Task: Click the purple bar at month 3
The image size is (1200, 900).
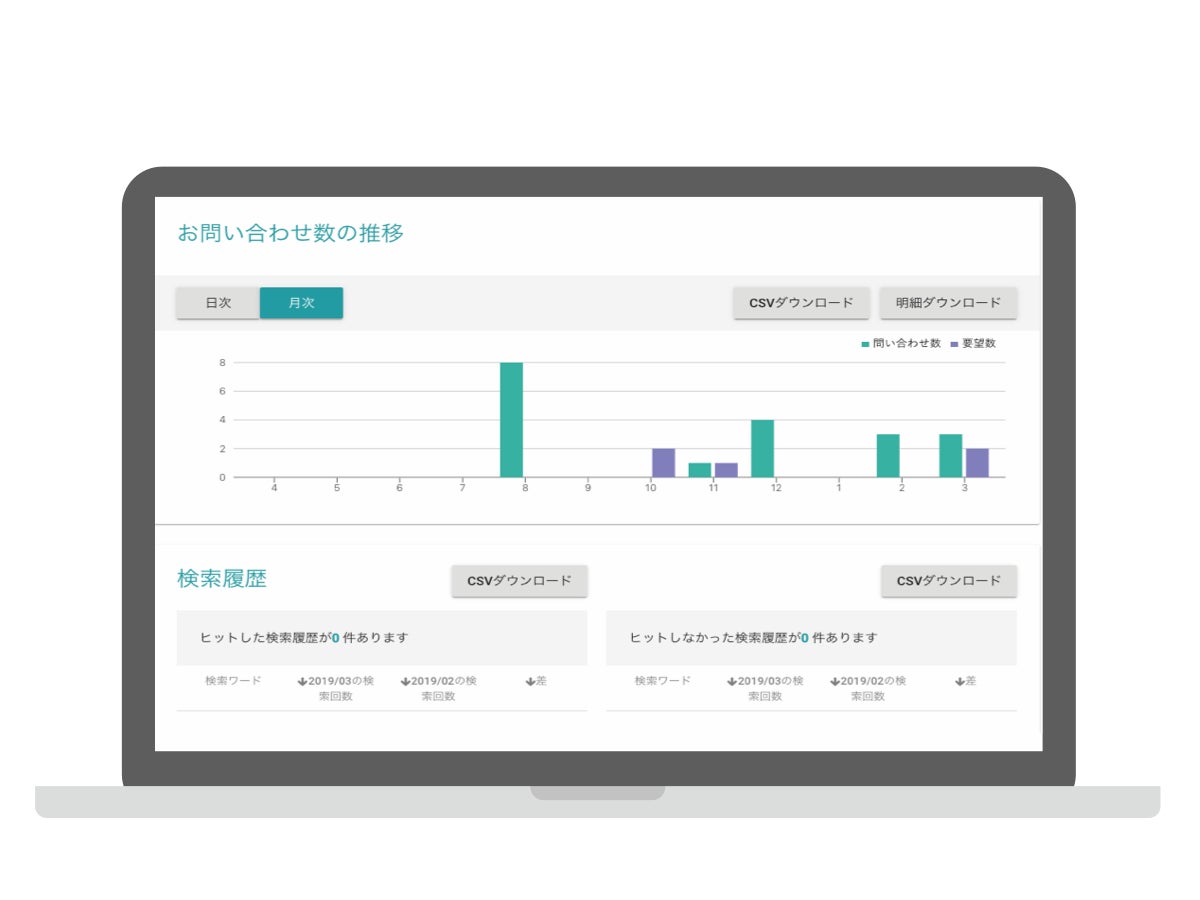Action: (977, 463)
